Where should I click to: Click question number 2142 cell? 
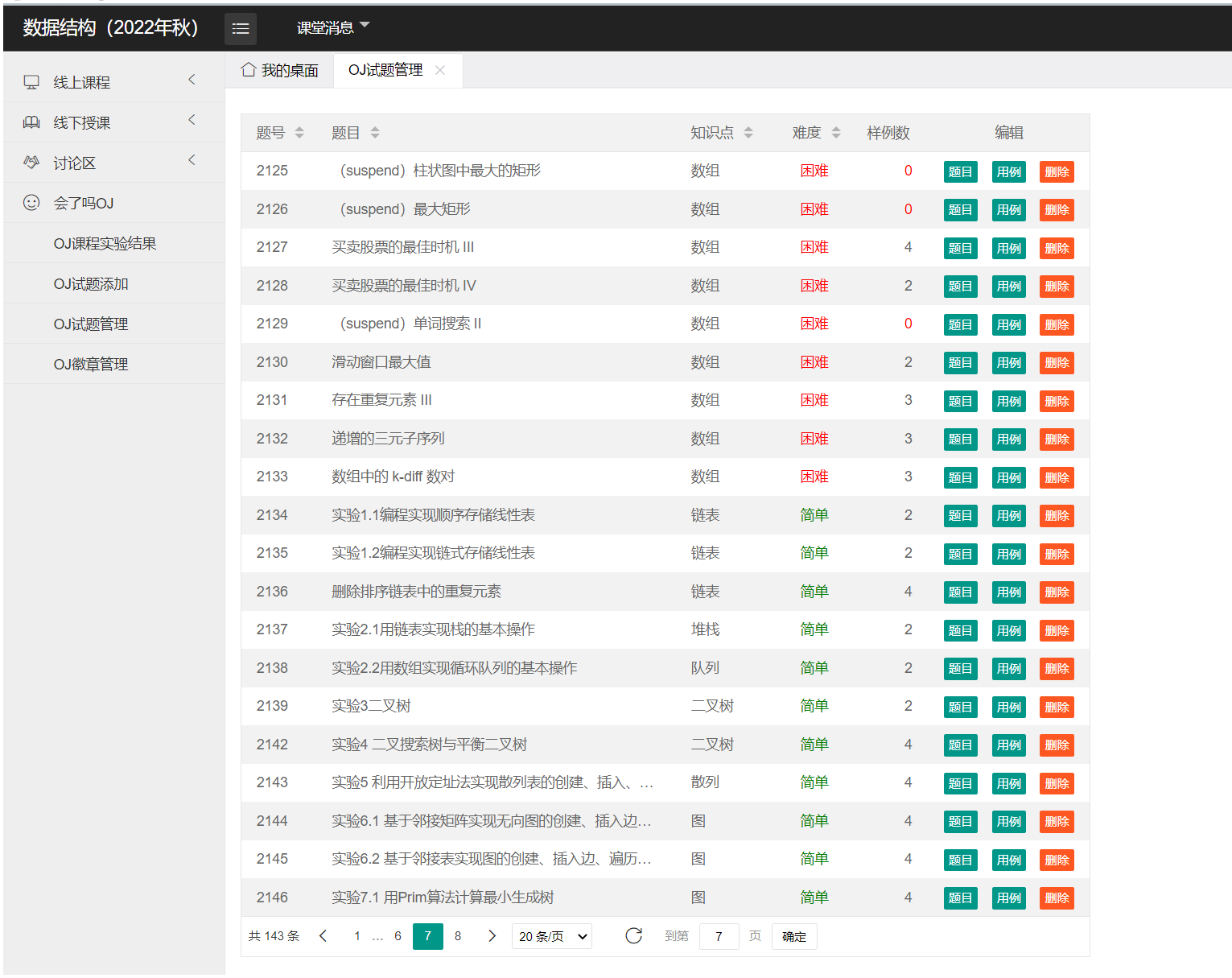click(x=272, y=745)
